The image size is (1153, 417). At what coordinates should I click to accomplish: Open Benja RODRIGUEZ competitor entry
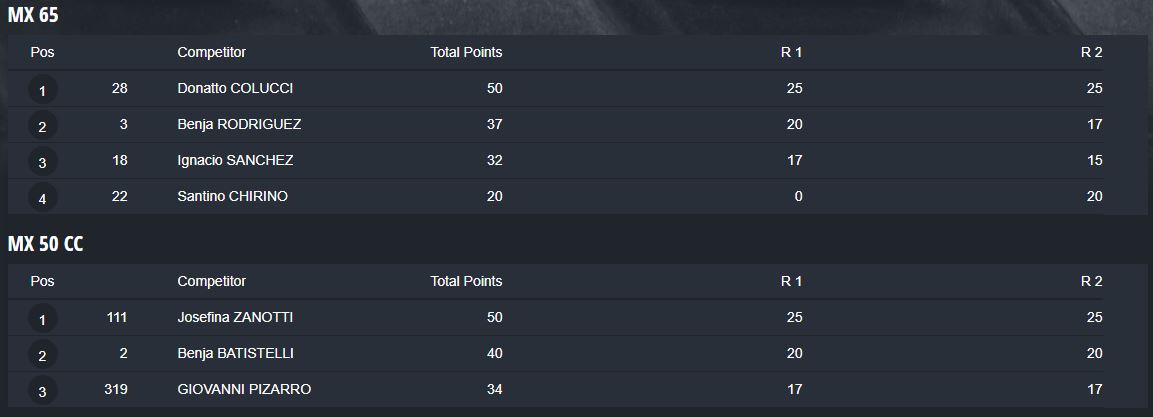point(239,124)
